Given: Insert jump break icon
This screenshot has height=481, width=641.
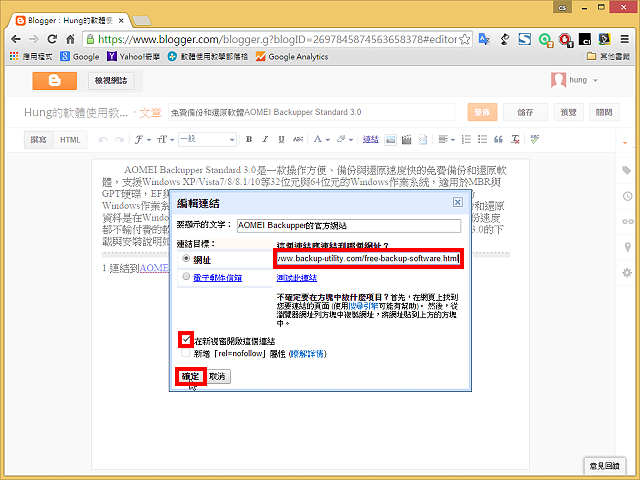Looking at the screenshot, I should [x=423, y=140].
